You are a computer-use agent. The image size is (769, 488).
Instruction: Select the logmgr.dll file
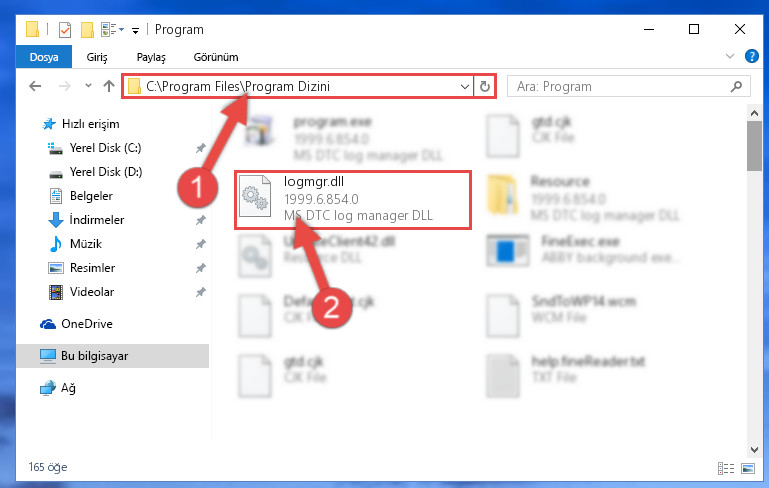(353, 200)
